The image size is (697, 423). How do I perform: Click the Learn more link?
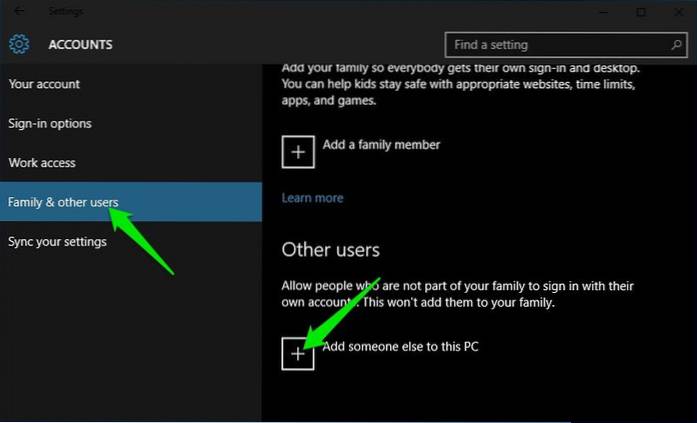point(312,198)
